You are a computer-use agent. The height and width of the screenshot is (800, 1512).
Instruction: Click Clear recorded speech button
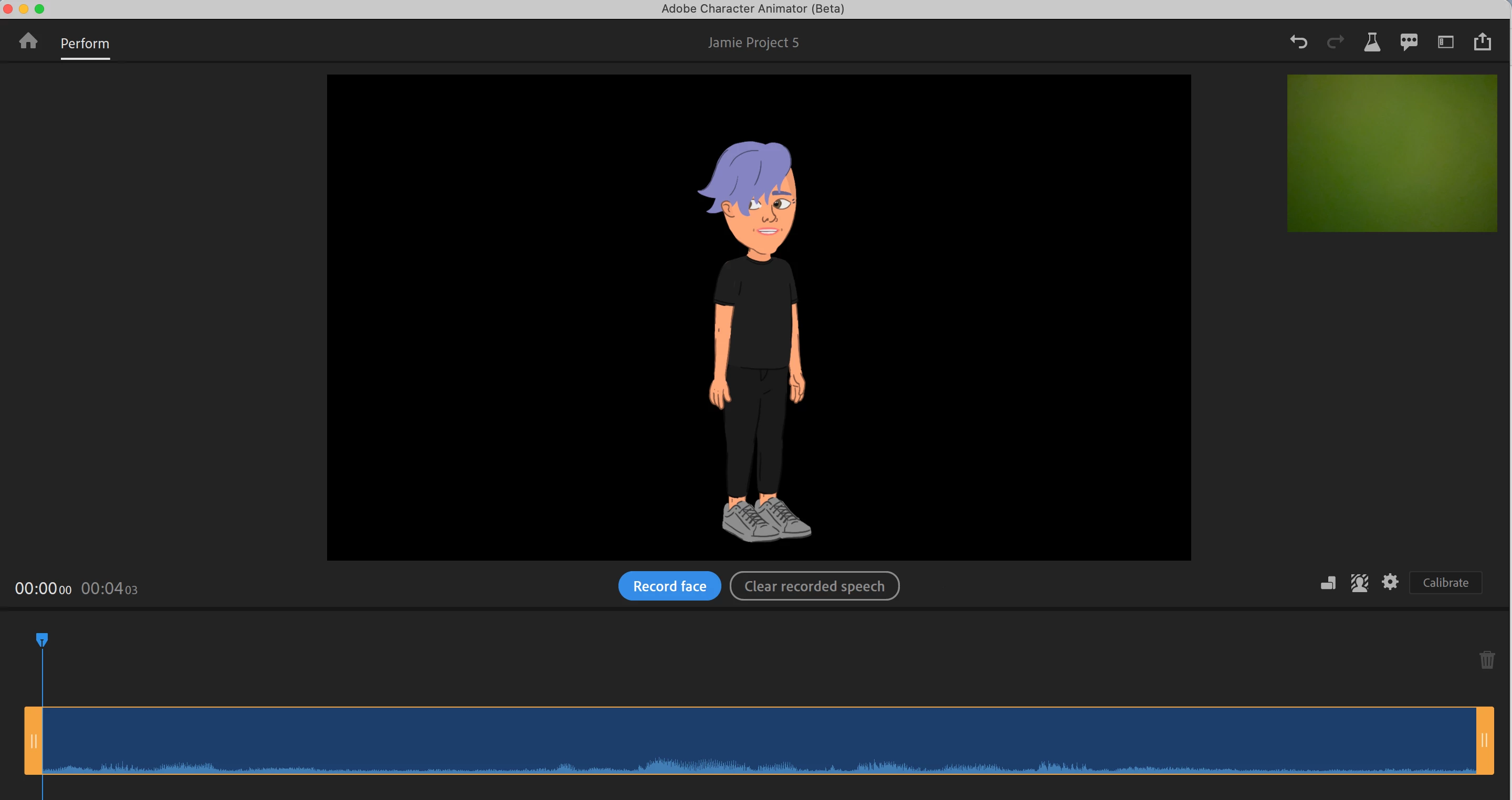click(814, 586)
